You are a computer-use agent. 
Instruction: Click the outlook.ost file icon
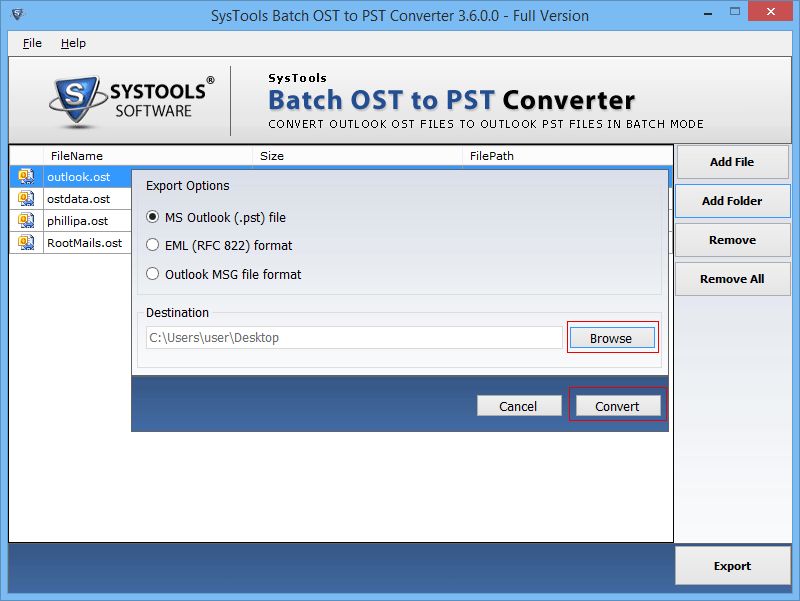coord(26,177)
